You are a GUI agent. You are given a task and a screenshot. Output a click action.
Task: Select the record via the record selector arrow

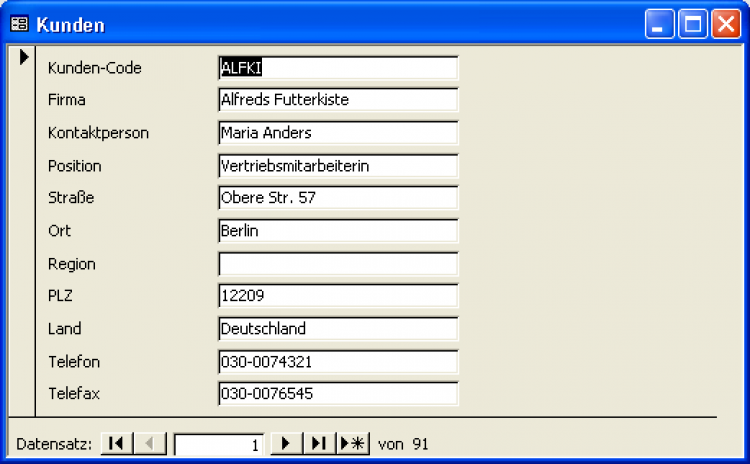[22, 58]
